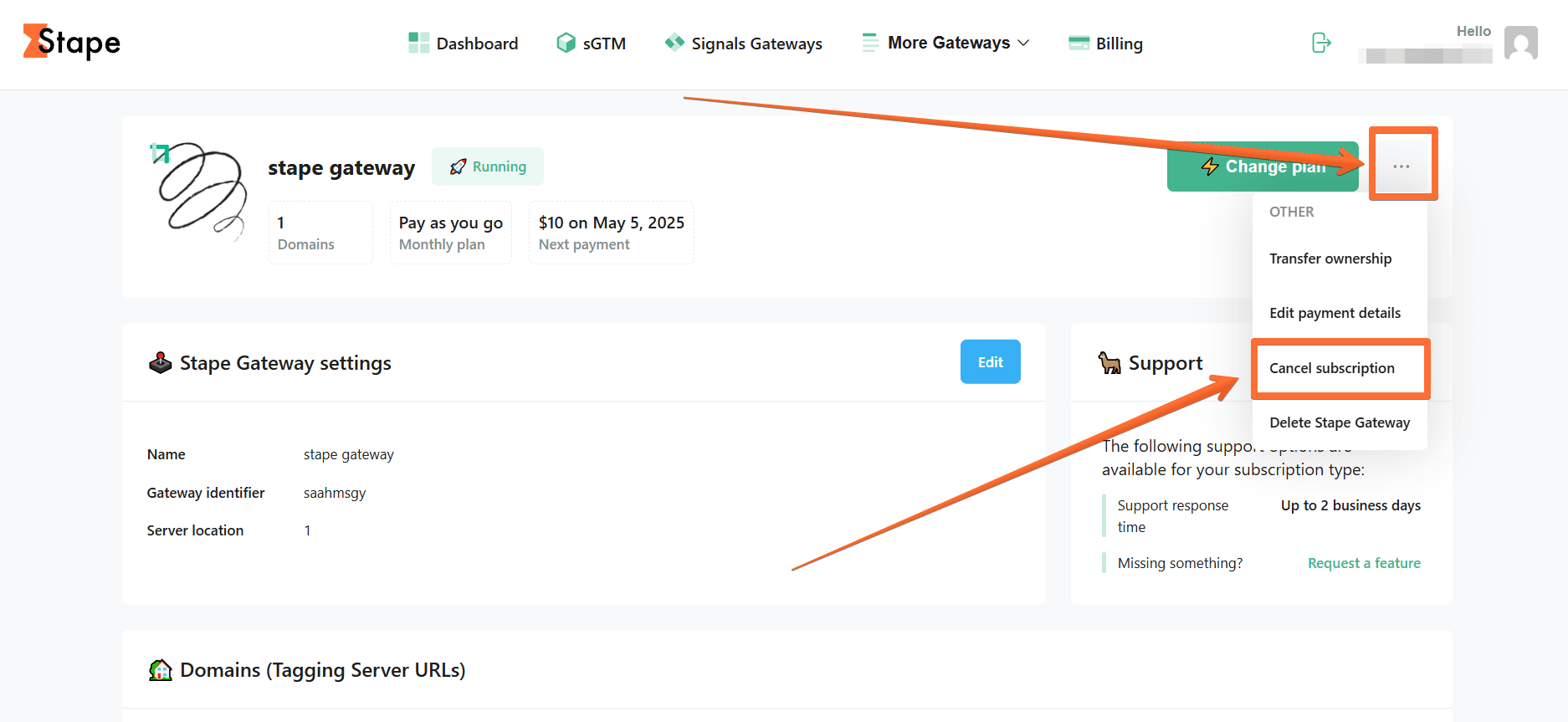Click the logout icon
1568x722 pixels.
(1321, 43)
